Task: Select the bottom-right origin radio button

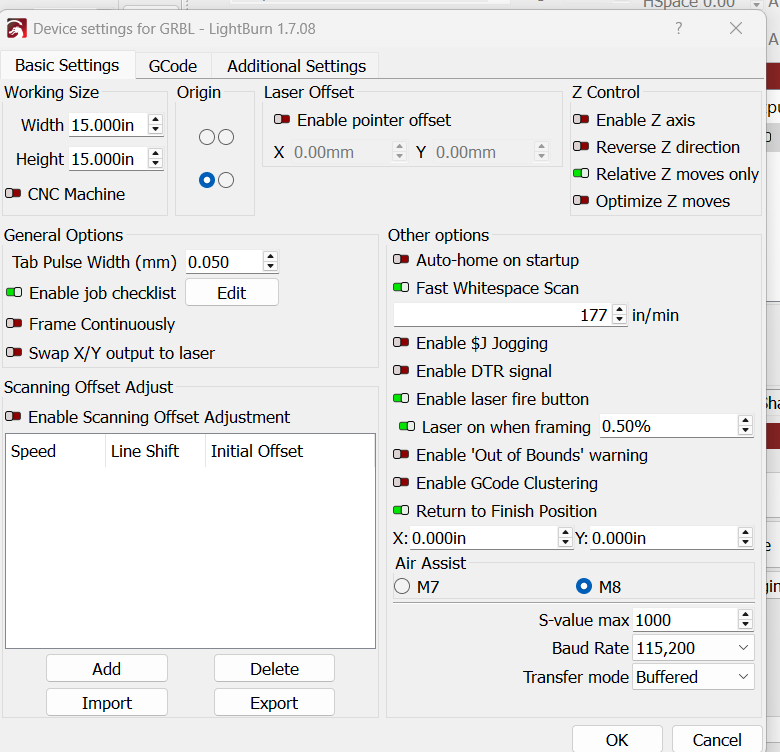Action: (x=226, y=180)
